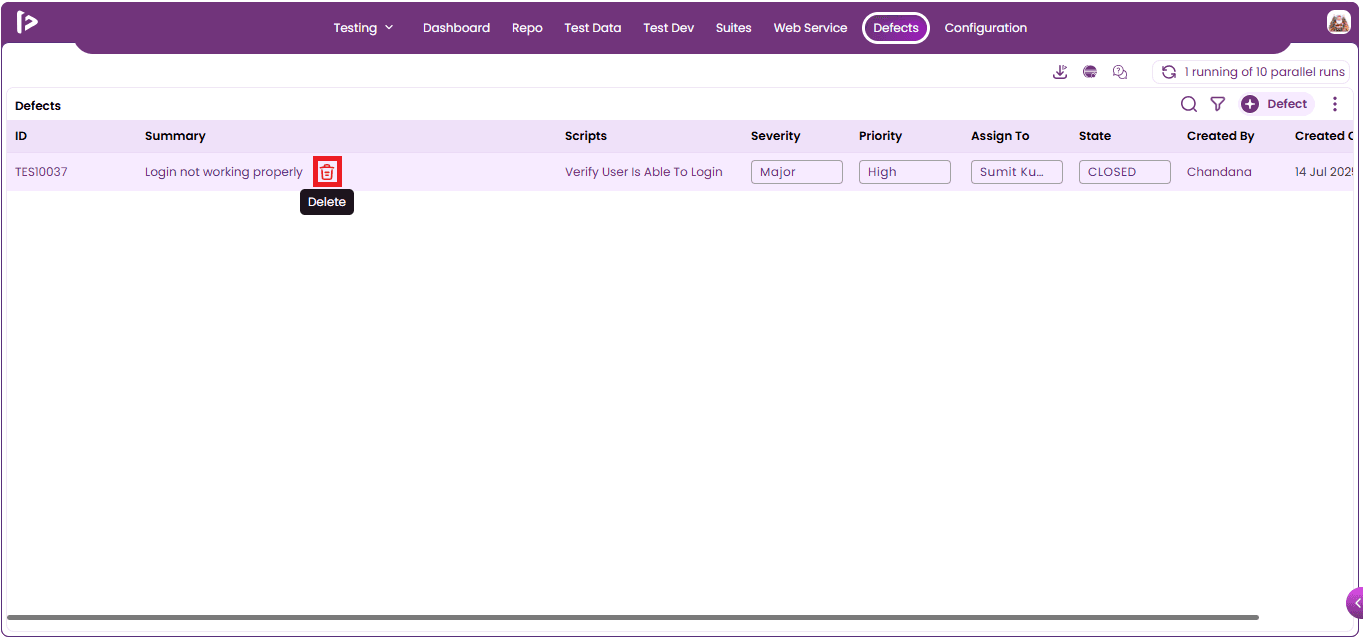Click the Assign To column header
The width and height of the screenshot is (1363, 638).
(1000, 136)
